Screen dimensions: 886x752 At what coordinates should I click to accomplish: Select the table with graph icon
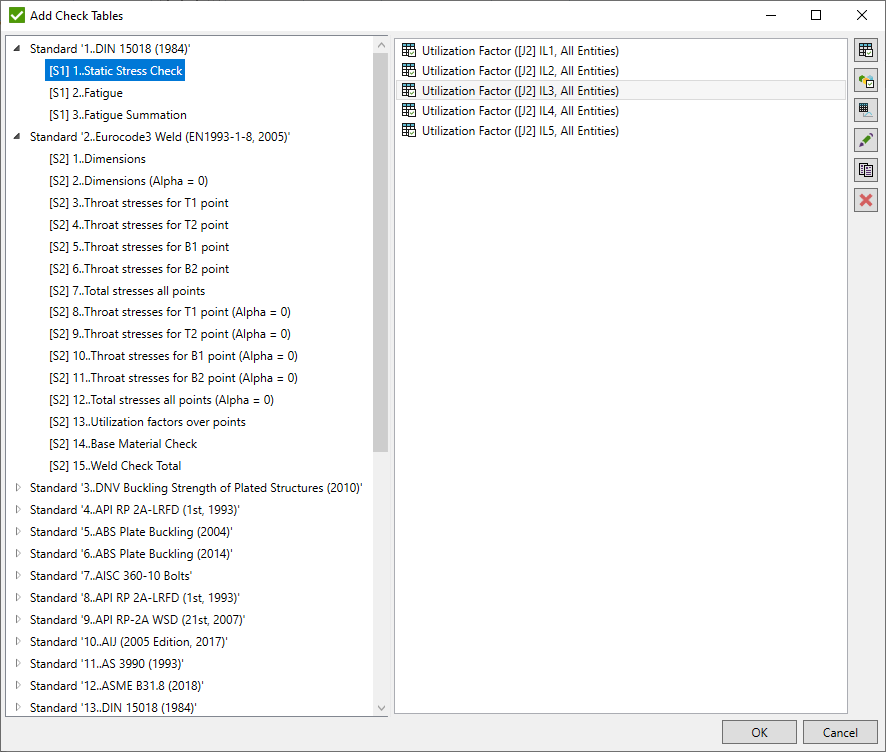click(865, 110)
